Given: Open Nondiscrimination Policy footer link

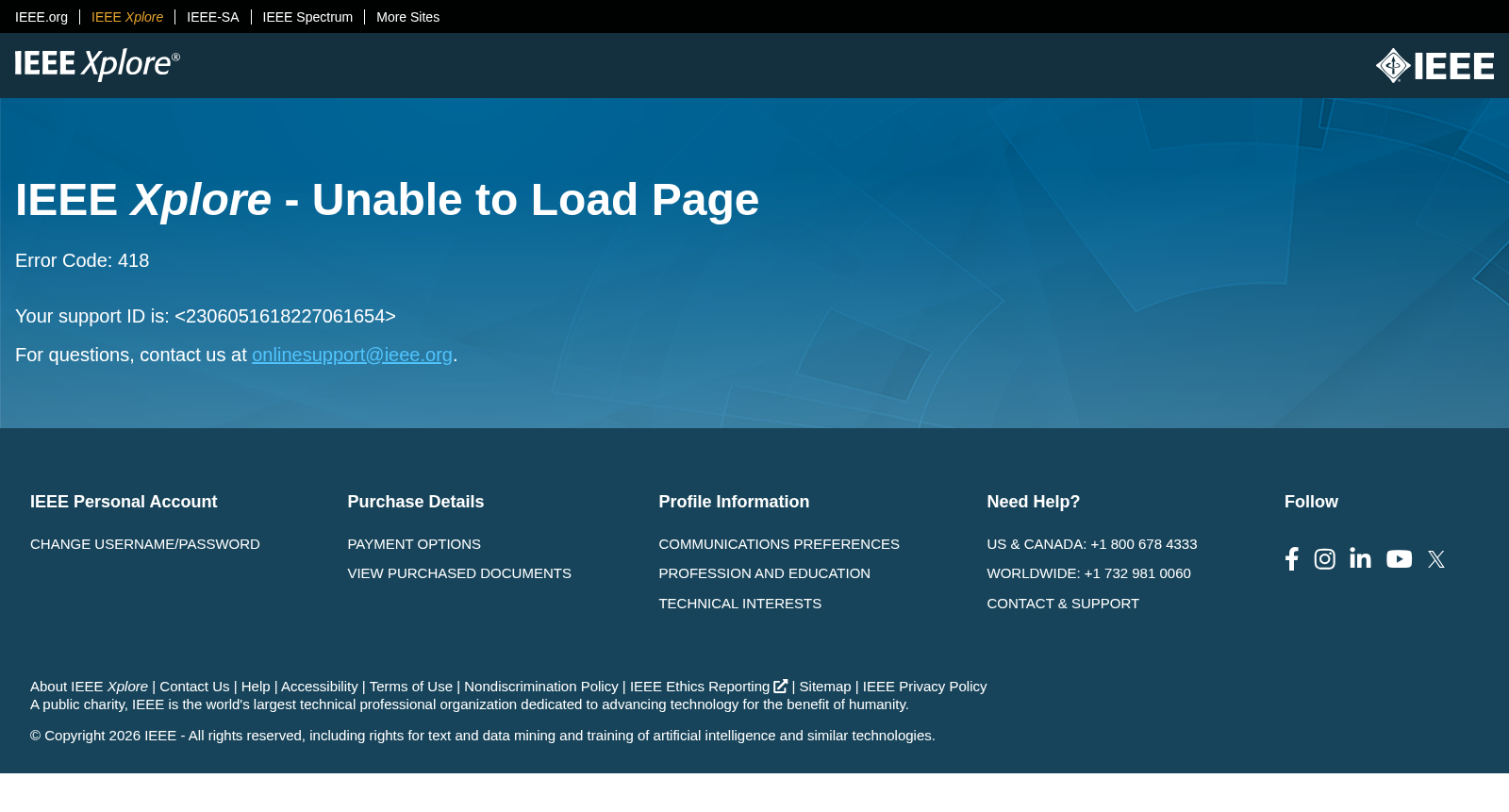Looking at the screenshot, I should point(541,687).
